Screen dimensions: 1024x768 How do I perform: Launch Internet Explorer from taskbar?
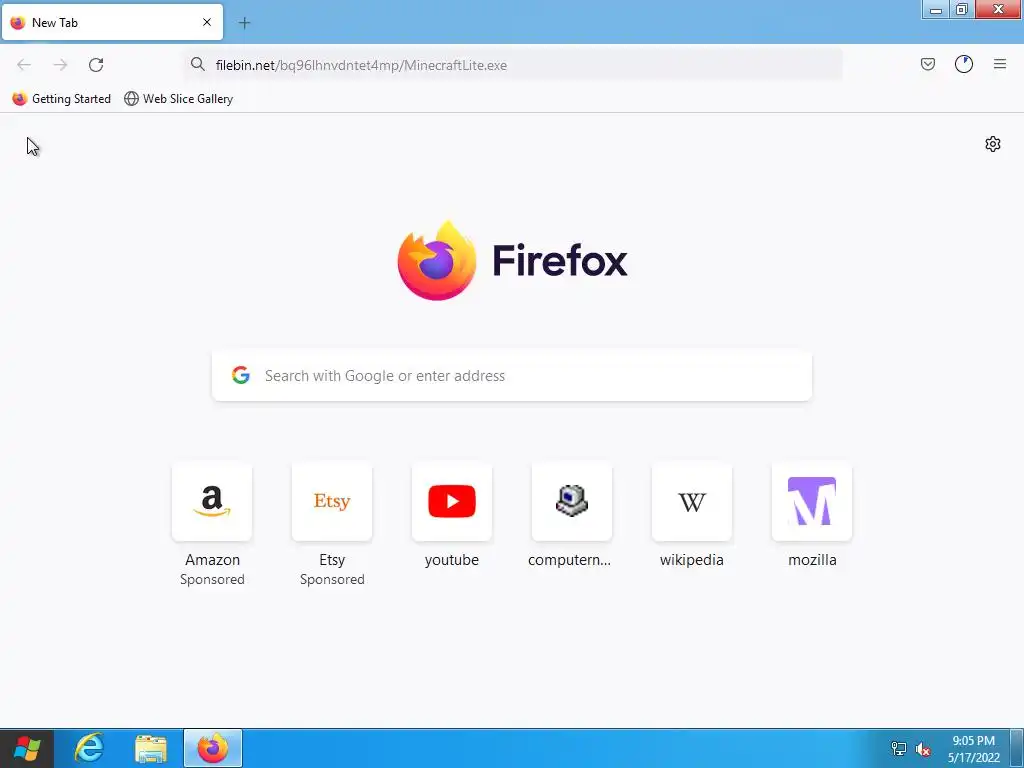point(89,748)
